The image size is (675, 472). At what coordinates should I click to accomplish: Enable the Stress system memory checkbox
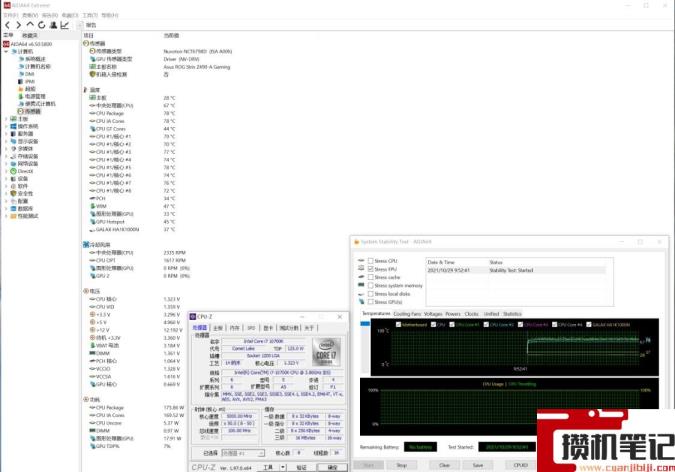[x=371, y=286]
